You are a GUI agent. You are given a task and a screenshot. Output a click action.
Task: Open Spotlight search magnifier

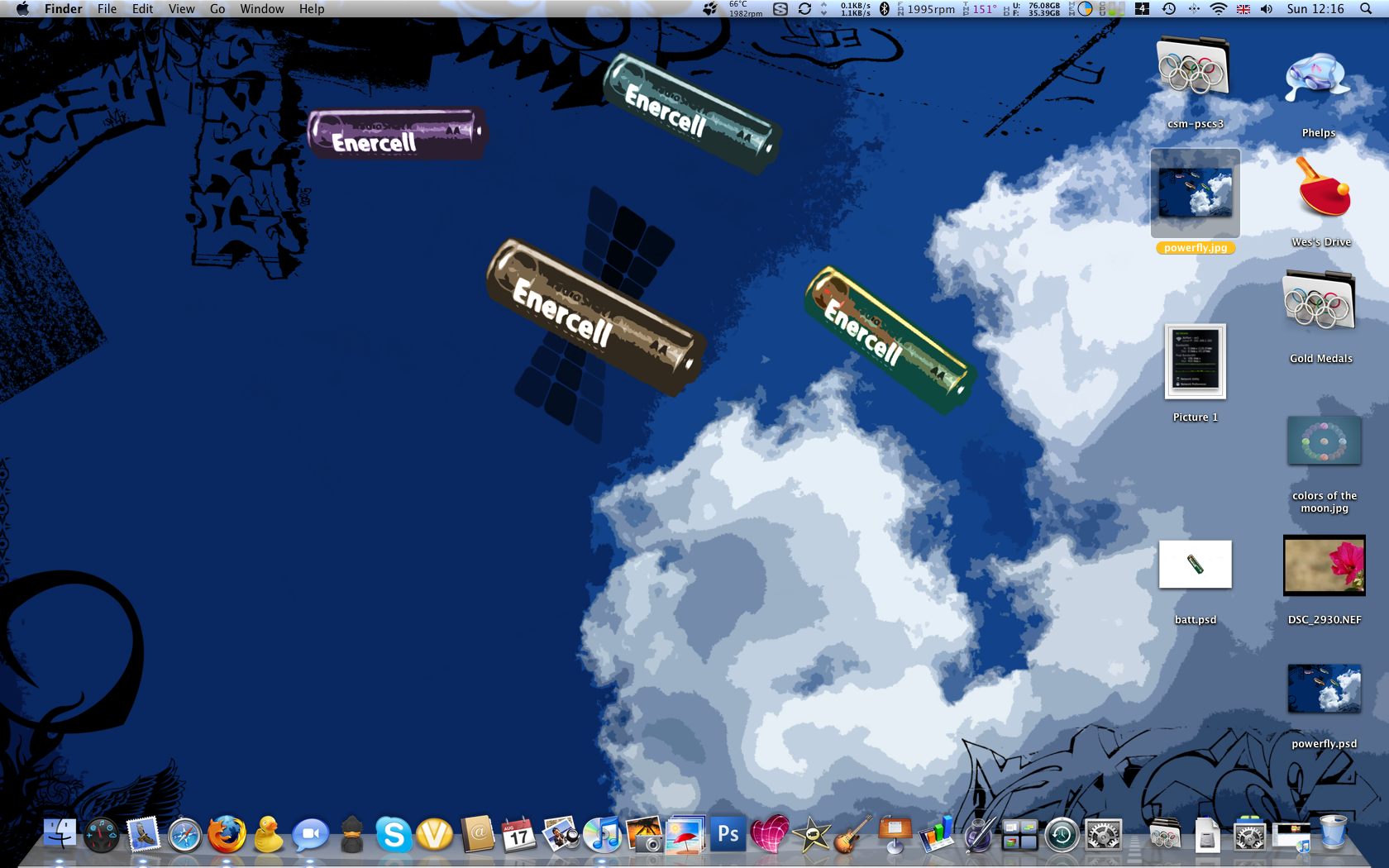(x=1366, y=9)
